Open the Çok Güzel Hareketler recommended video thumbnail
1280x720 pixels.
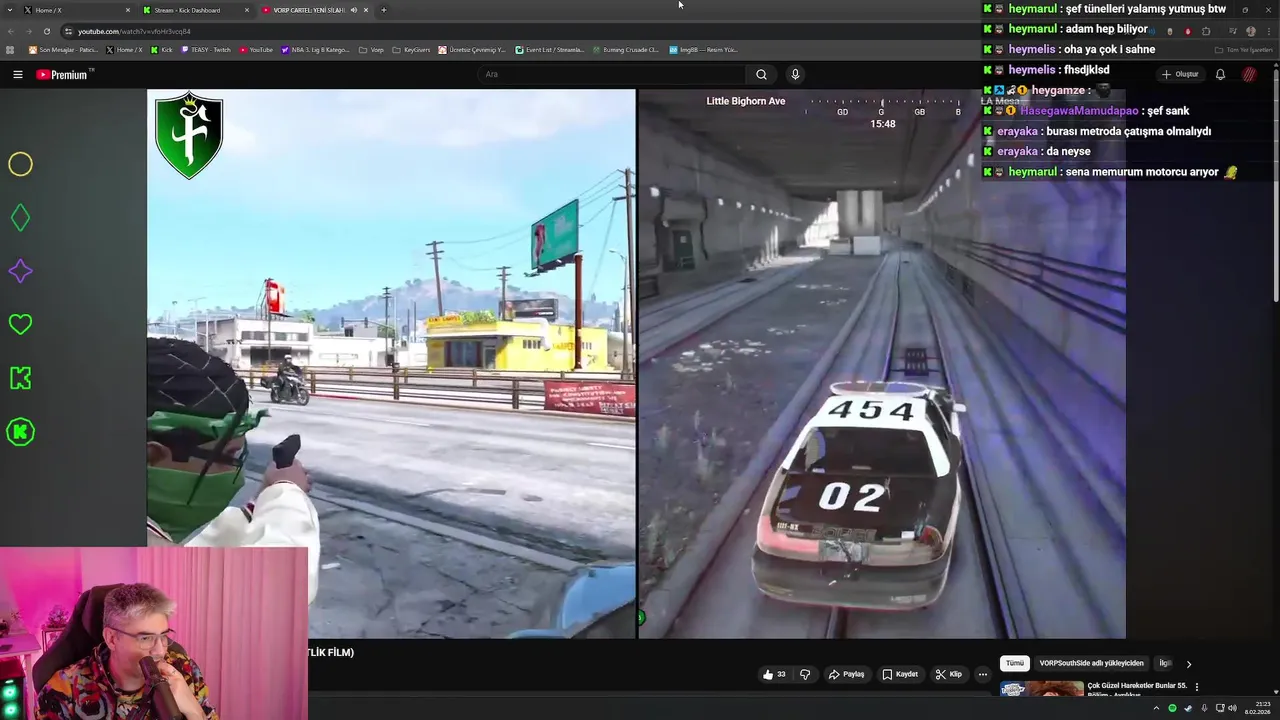tap(1041, 688)
